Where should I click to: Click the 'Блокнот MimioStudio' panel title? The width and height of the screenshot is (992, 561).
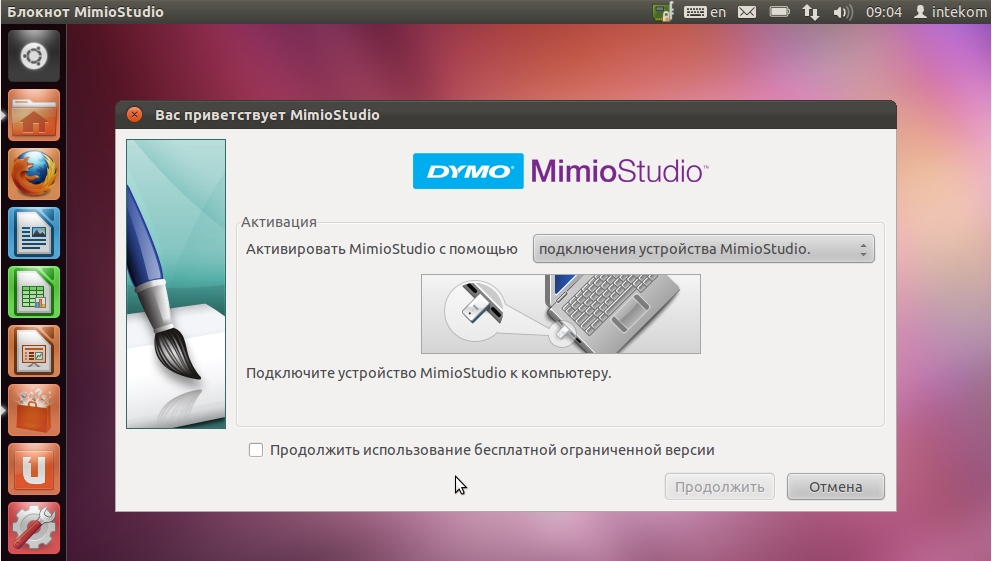(x=85, y=12)
